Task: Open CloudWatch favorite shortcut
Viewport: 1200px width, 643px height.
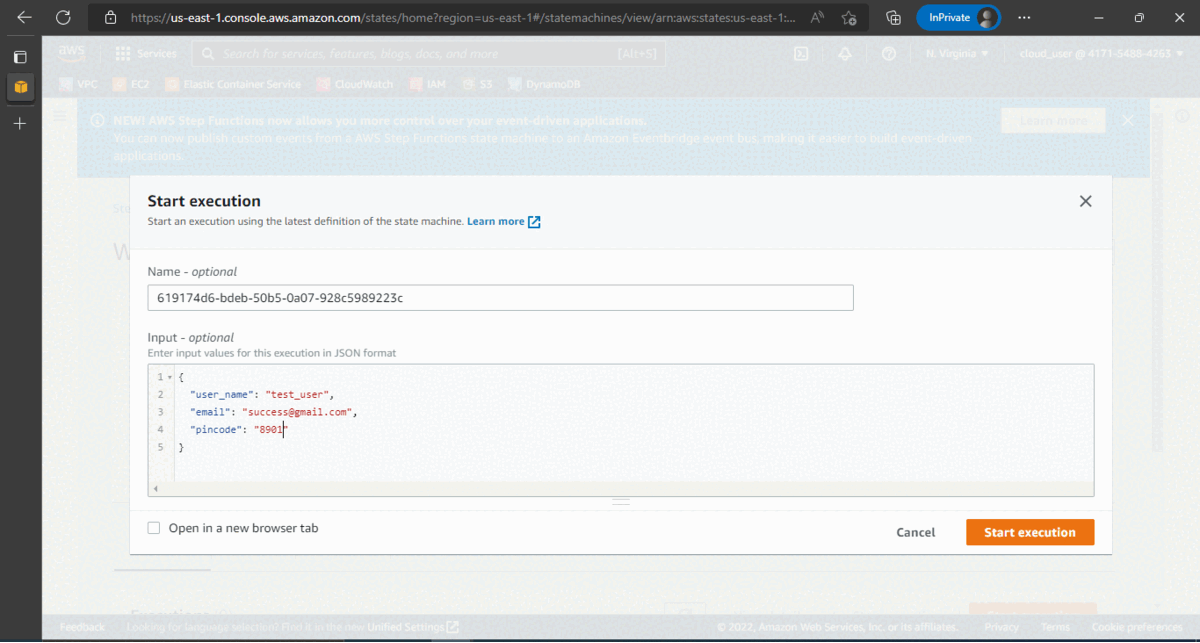Action: pos(356,85)
